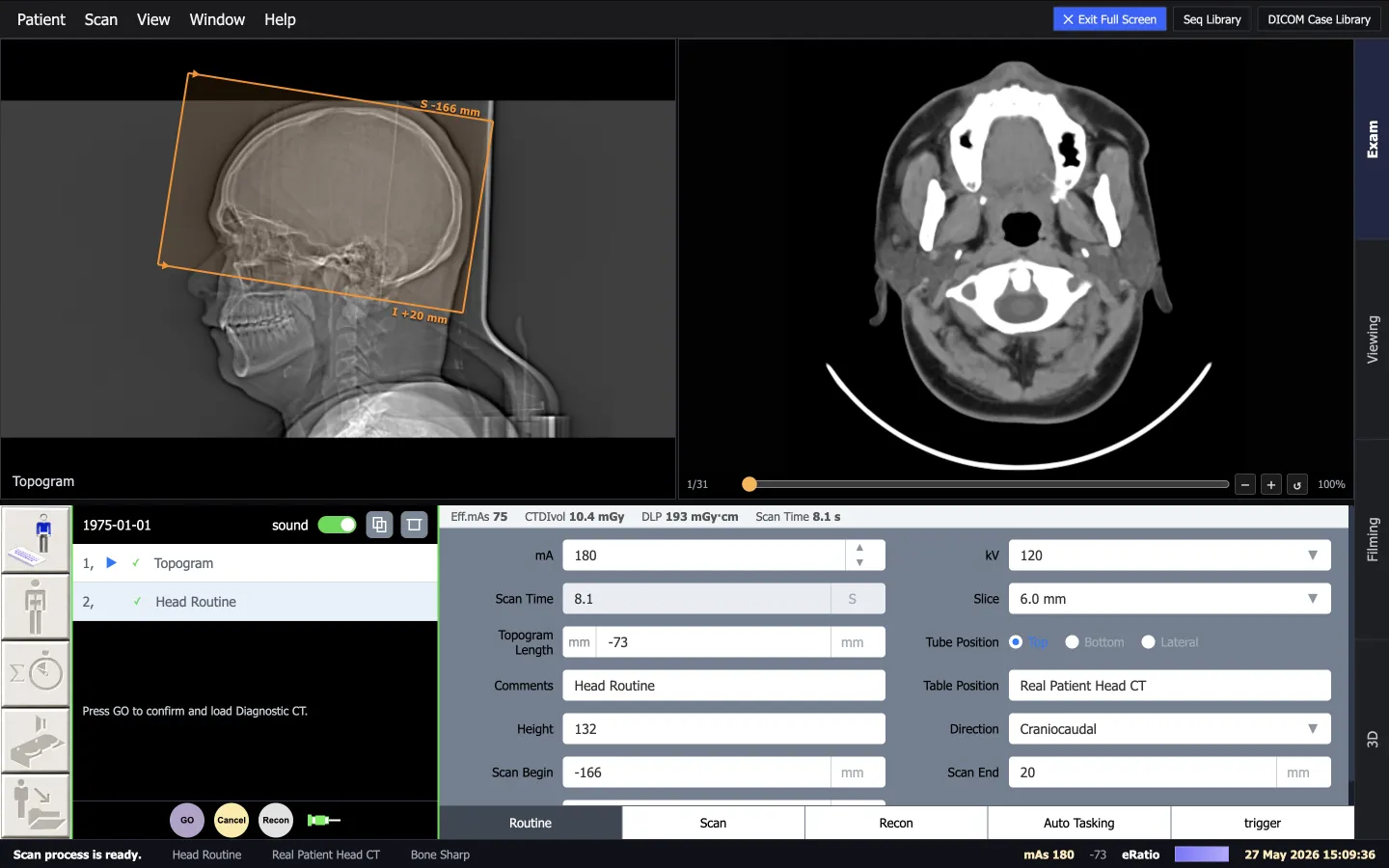Screen dimensions: 1389x868
Task: Click the delete sequence trash icon
Action: point(414,525)
